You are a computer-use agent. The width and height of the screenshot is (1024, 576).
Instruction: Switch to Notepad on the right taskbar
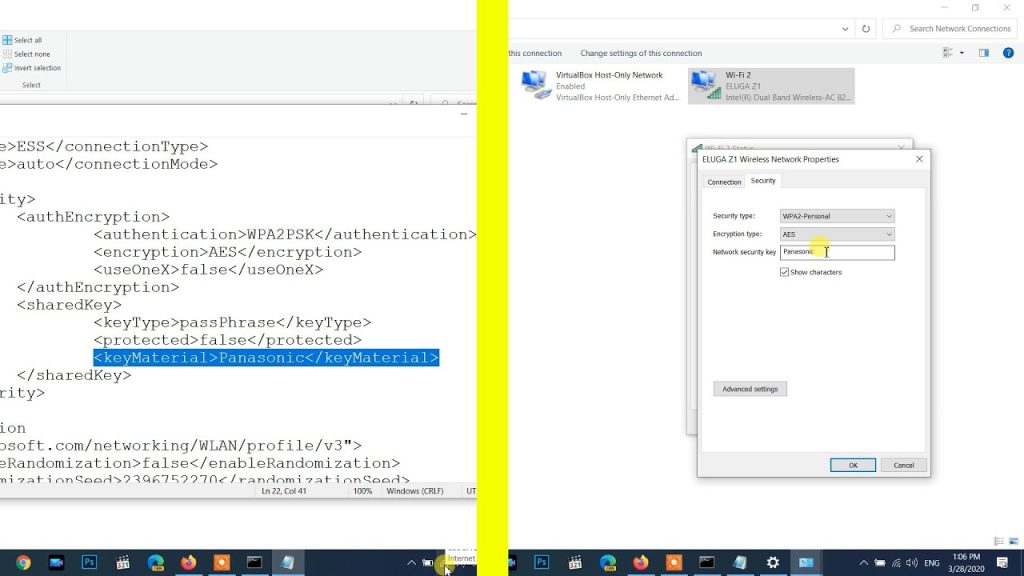[x=740, y=562]
